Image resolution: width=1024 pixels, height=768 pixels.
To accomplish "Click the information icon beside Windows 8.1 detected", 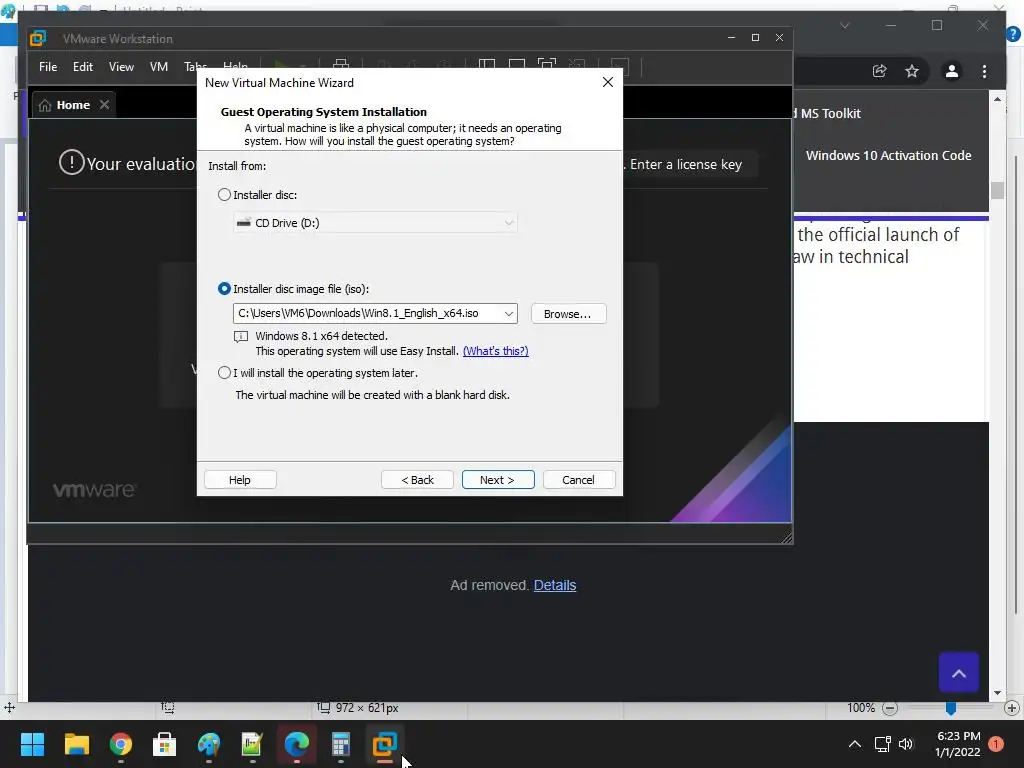I will 241,337.
